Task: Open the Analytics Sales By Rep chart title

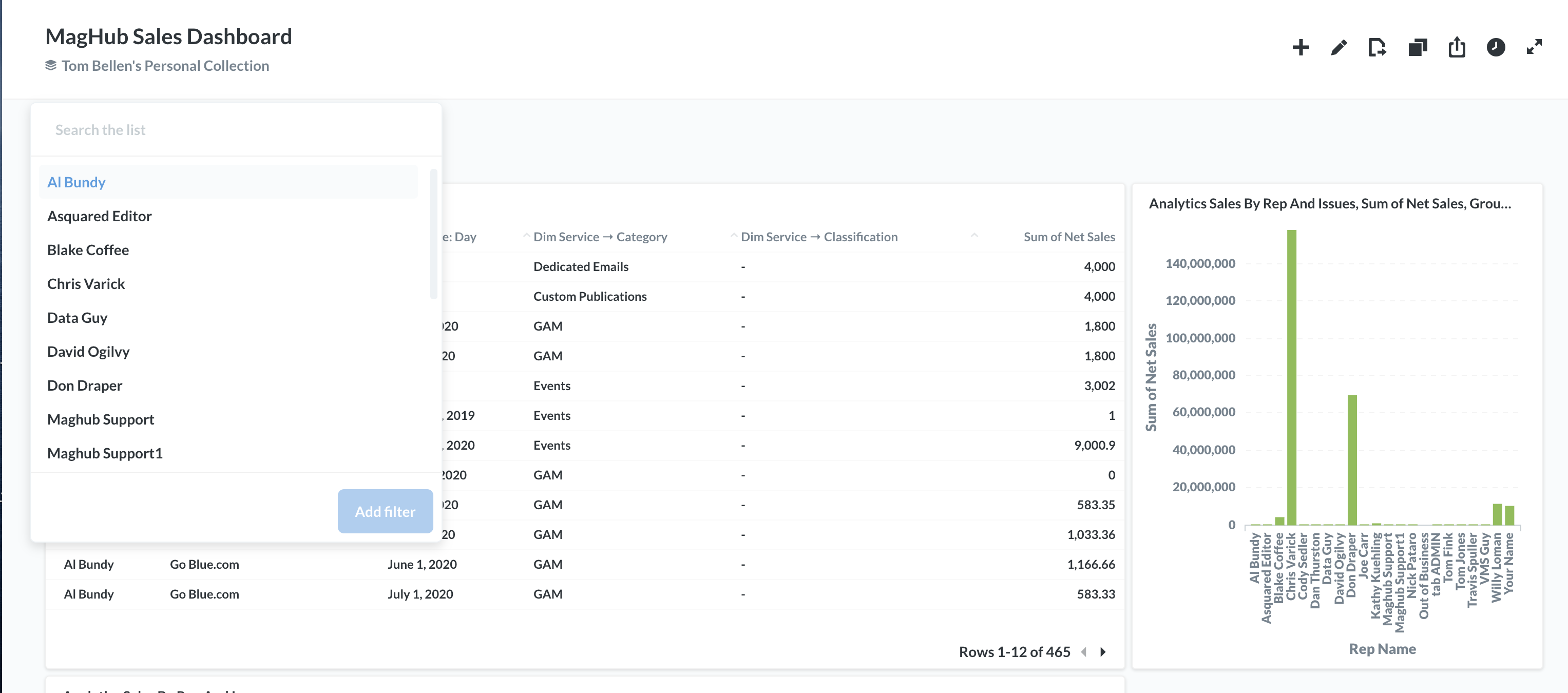Action: [1329, 203]
